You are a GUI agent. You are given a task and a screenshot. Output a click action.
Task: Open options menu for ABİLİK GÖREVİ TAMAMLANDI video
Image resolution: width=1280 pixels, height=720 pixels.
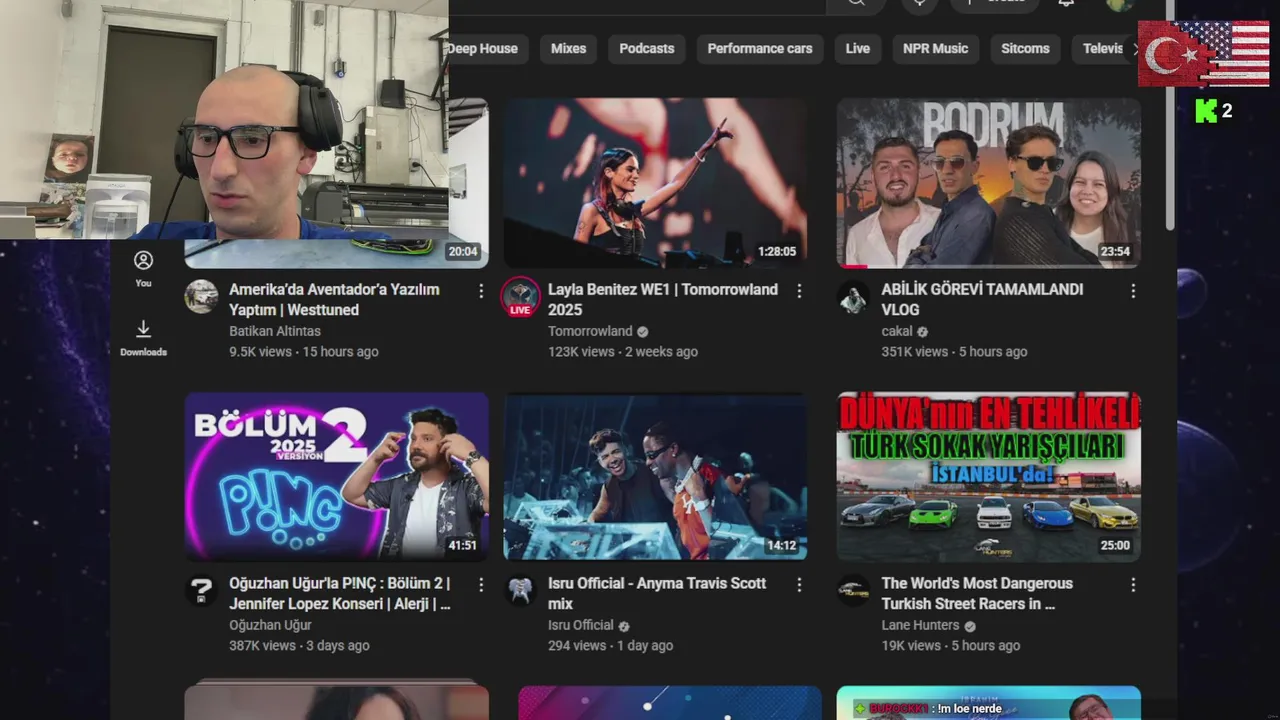click(1133, 291)
